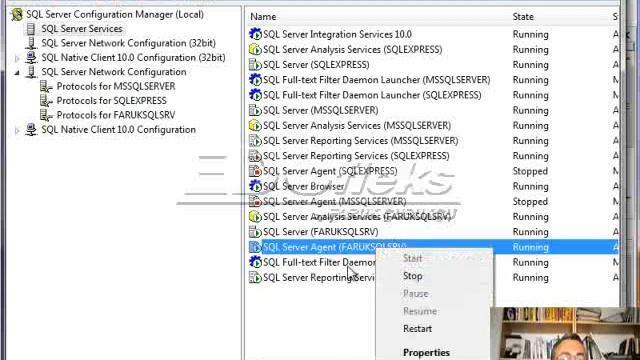
Task: Sort services by the Name column header
Action: click(x=263, y=17)
